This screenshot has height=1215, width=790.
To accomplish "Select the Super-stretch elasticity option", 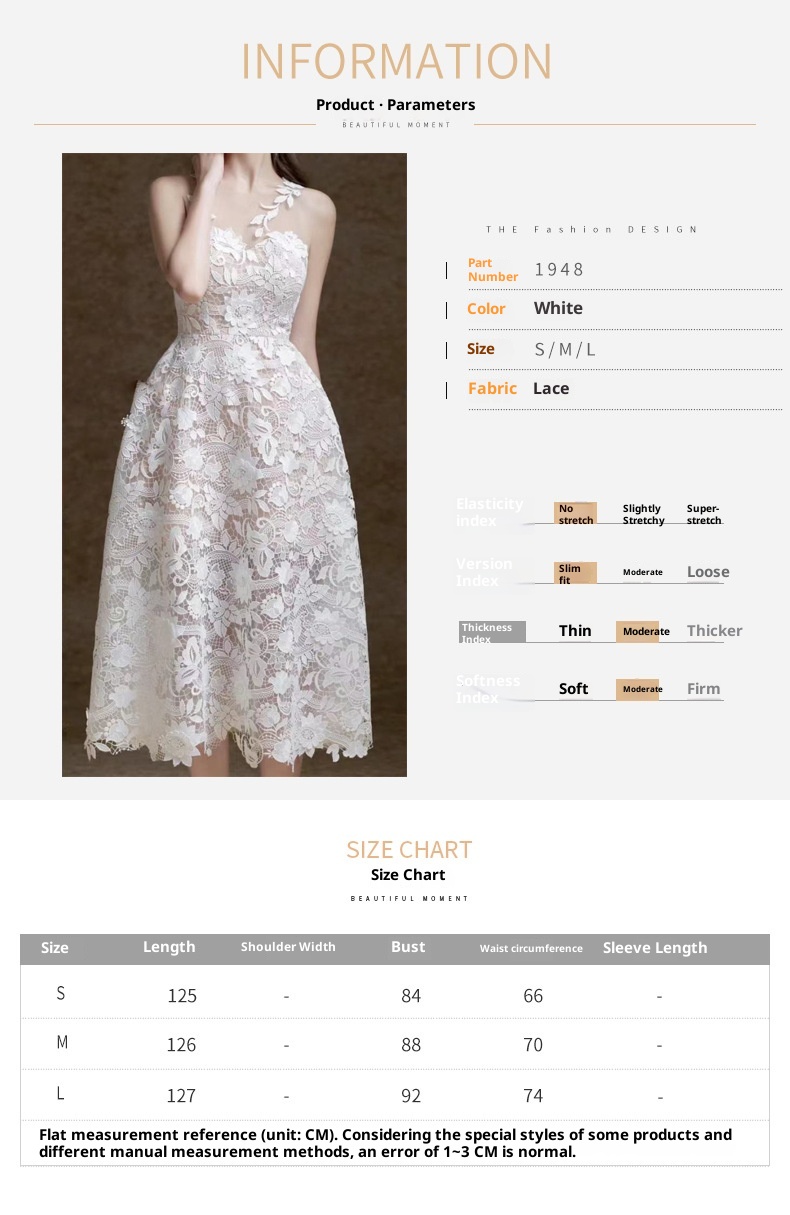I will (704, 514).
